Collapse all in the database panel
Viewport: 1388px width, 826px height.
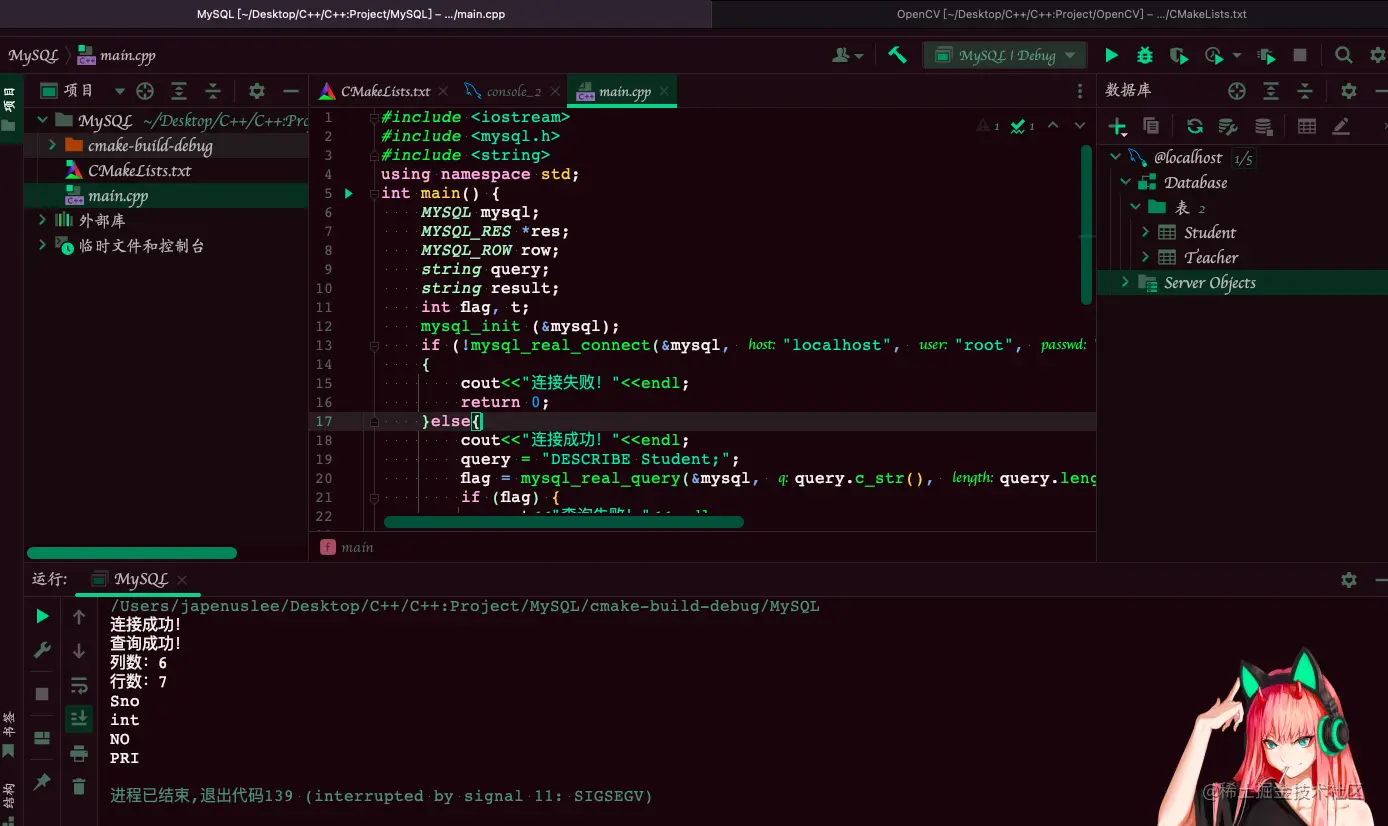coord(1304,91)
